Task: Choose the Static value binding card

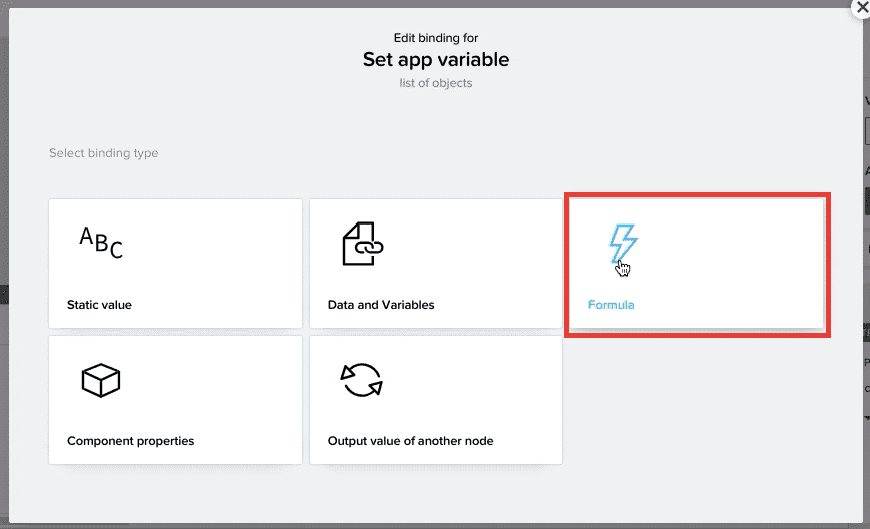Action: 175,263
